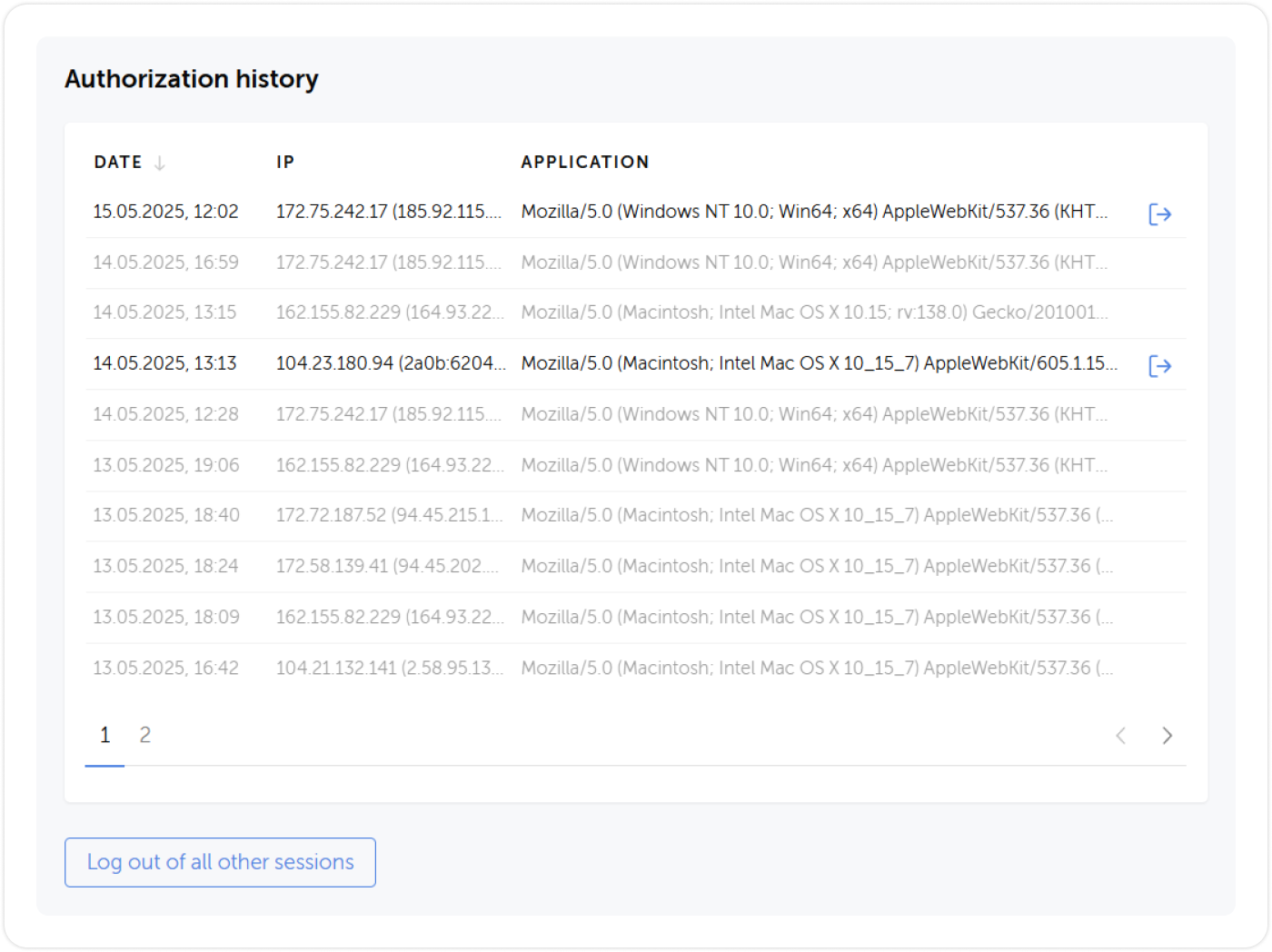Click application cell in 13.05.2025, 19:06 row
This screenshot has width=1272, height=952.
pyautogui.click(x=814, y=465)
